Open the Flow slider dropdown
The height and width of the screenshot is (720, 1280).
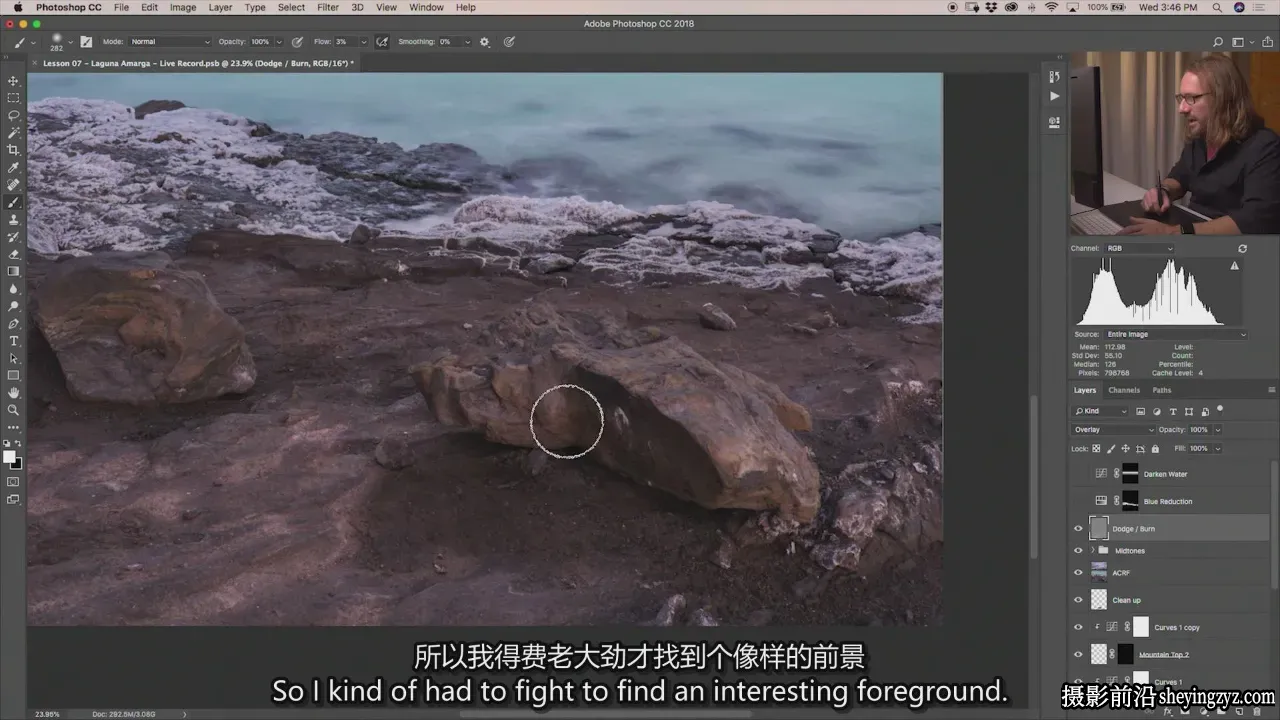pos(366,42)
